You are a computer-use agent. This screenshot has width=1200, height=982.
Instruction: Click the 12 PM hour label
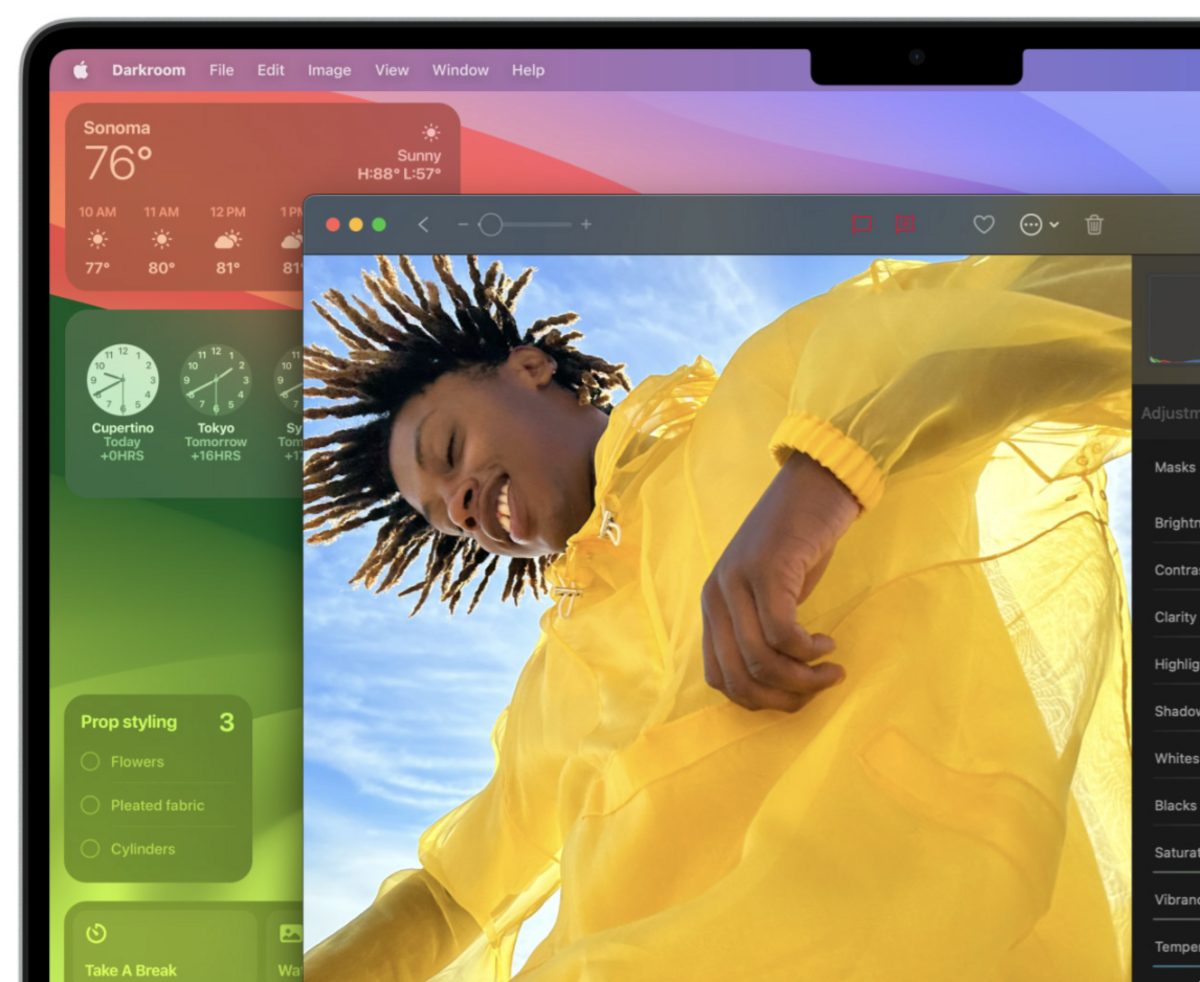(x=228, y=212)
